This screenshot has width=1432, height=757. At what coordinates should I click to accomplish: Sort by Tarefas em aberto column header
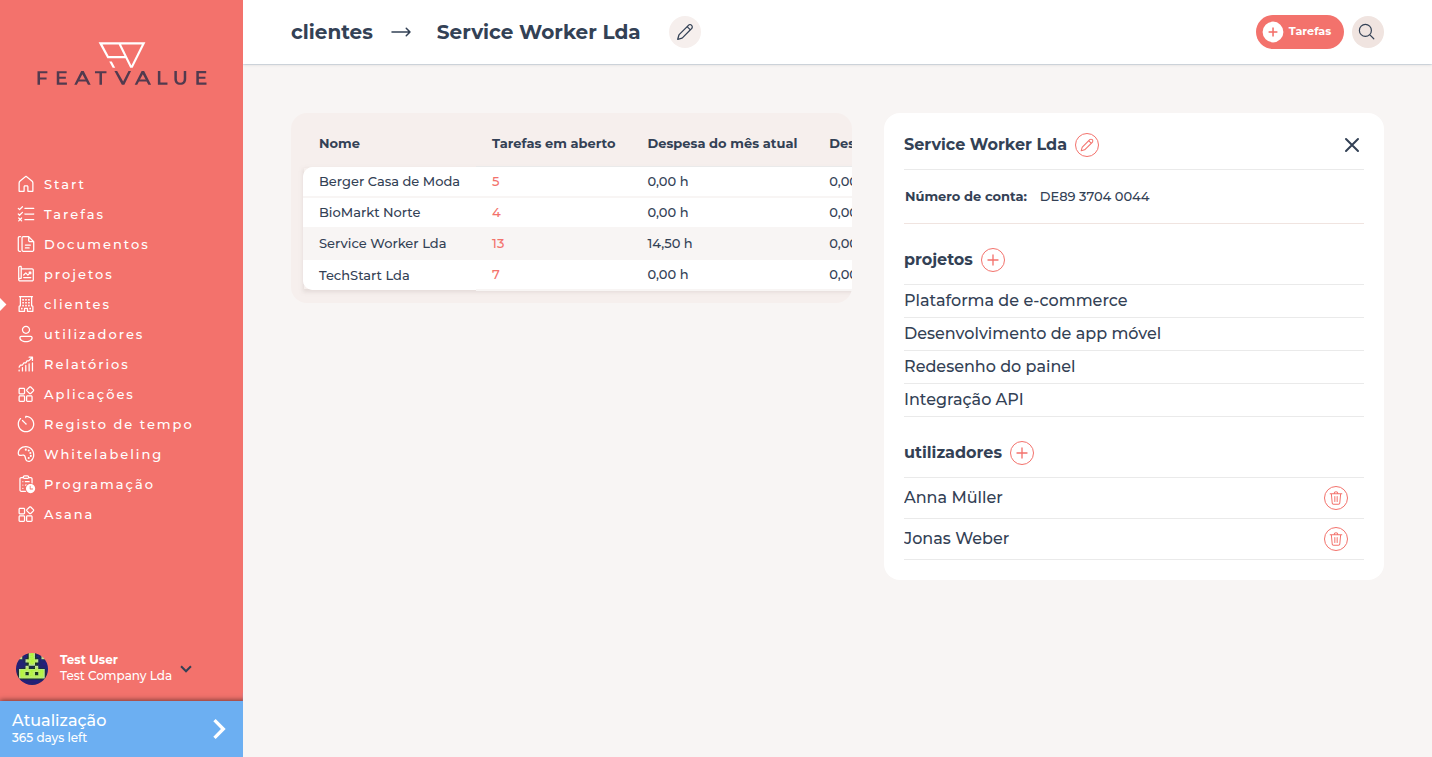pyautogui.click(x=554, y=144)
